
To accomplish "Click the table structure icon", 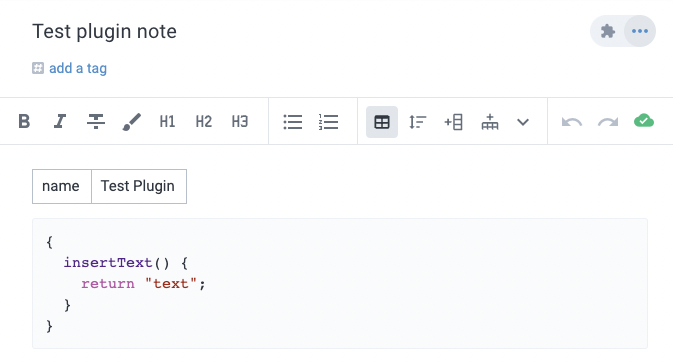I will click(x=490, y=122).
